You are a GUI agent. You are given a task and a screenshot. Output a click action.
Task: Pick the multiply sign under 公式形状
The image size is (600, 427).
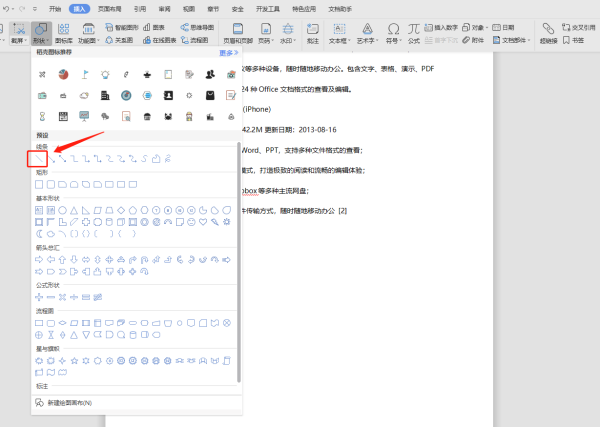[x=62, y=297]
